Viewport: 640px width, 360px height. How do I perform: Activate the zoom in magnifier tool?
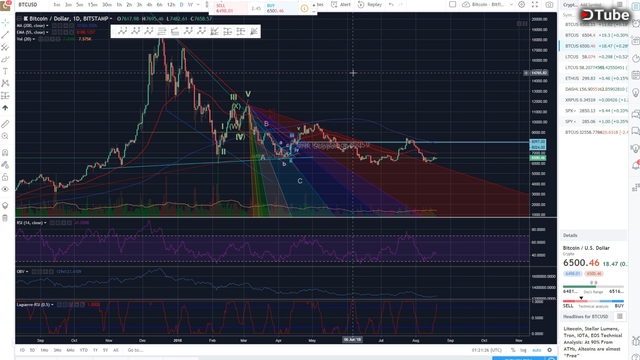pyautogui.click(x=5, y=136)
